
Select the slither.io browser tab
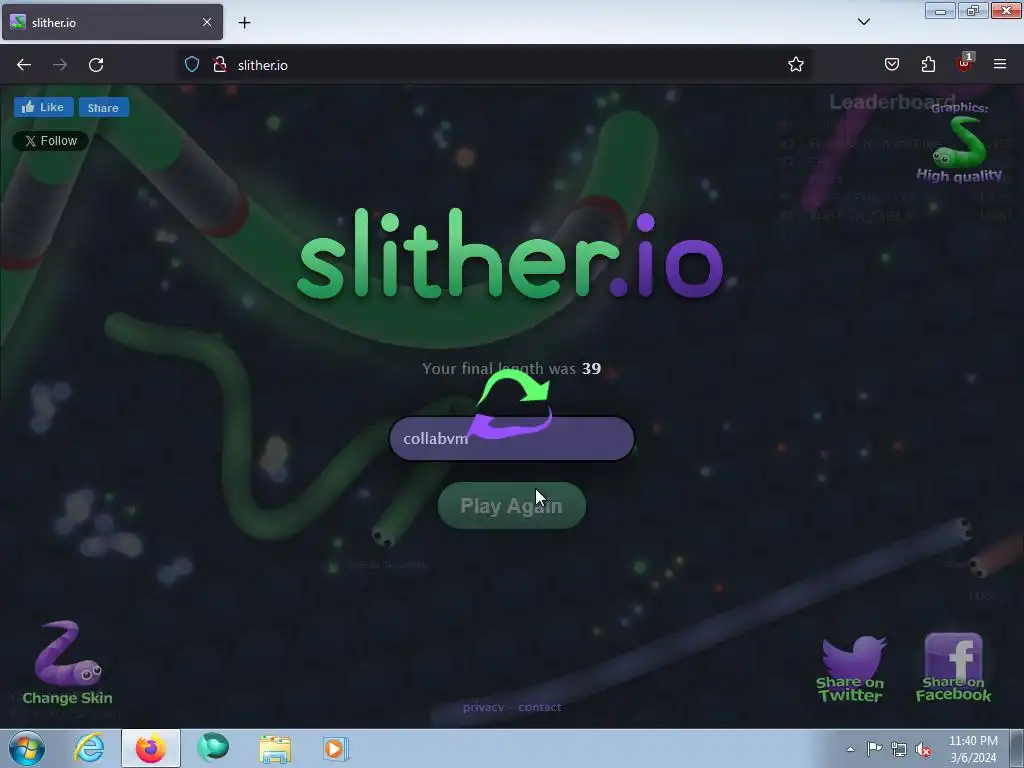pyautogui.click(x=112, y=22)
